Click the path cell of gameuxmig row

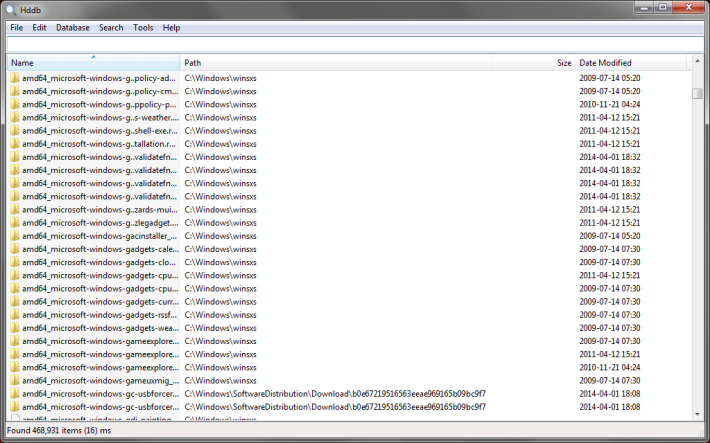[x=221, y=380]
